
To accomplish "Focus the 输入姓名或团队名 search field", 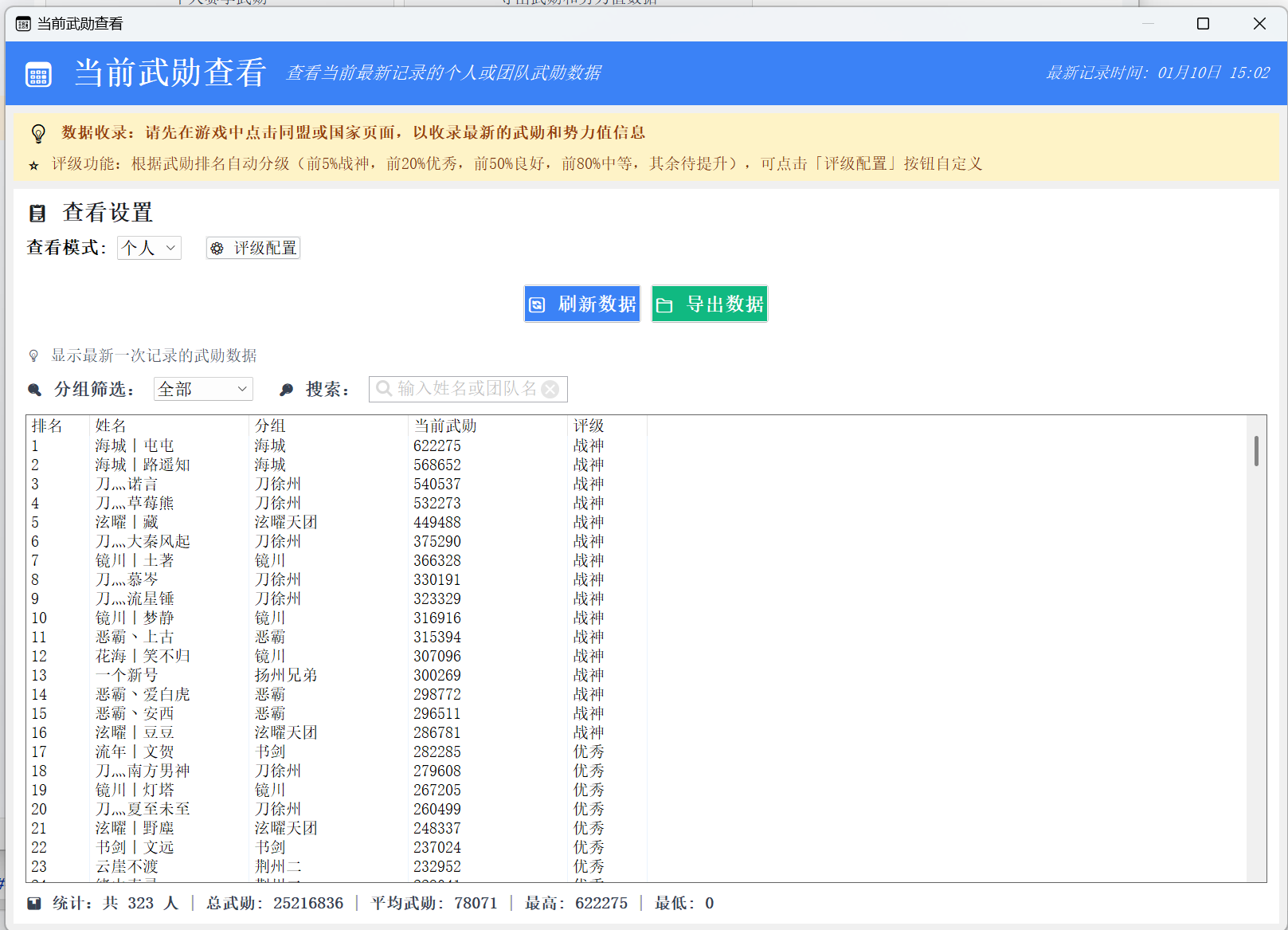I will [x=468, y=389].
